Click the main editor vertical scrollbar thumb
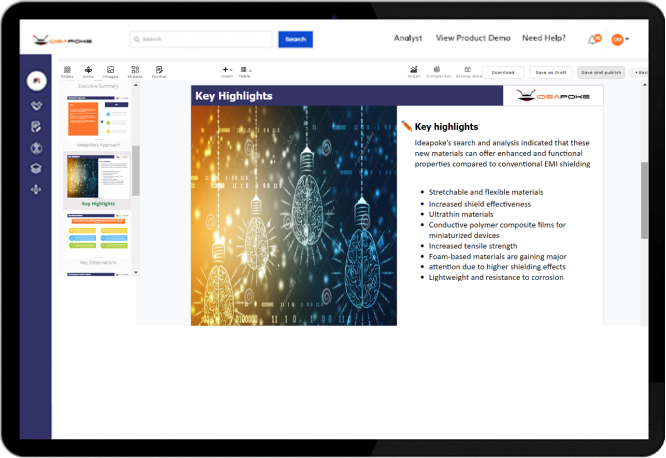Screen dimensions: 666x458 pyautogui.click(x=644, y=200)
